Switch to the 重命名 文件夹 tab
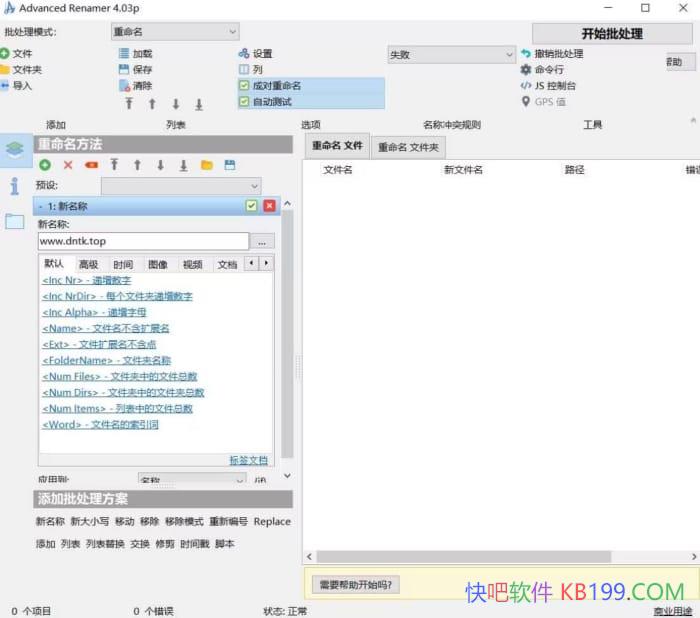Image resolution: width=700 pixels, height=618 pixels. 407,147
